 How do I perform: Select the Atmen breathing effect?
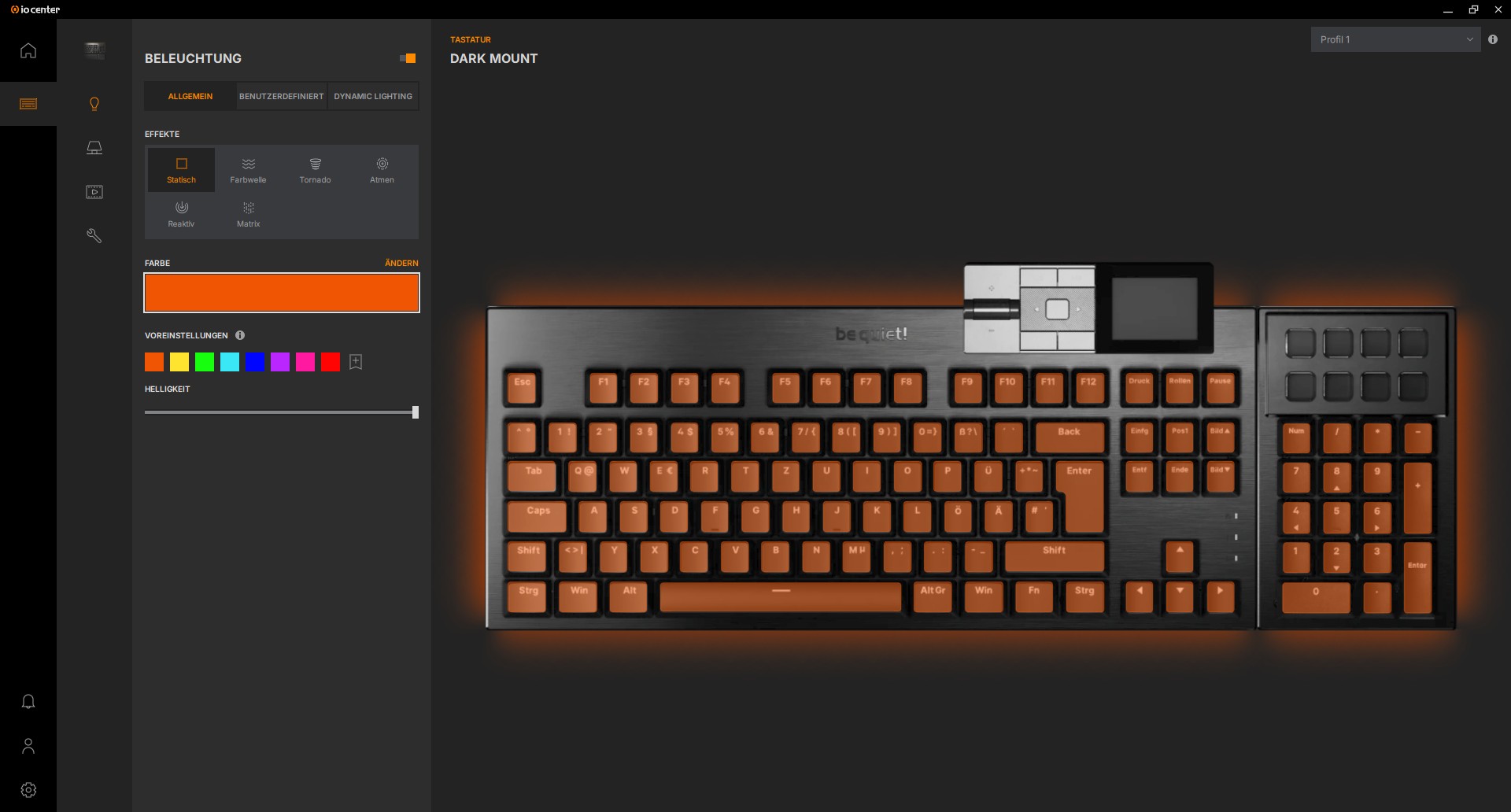point(382,169)
